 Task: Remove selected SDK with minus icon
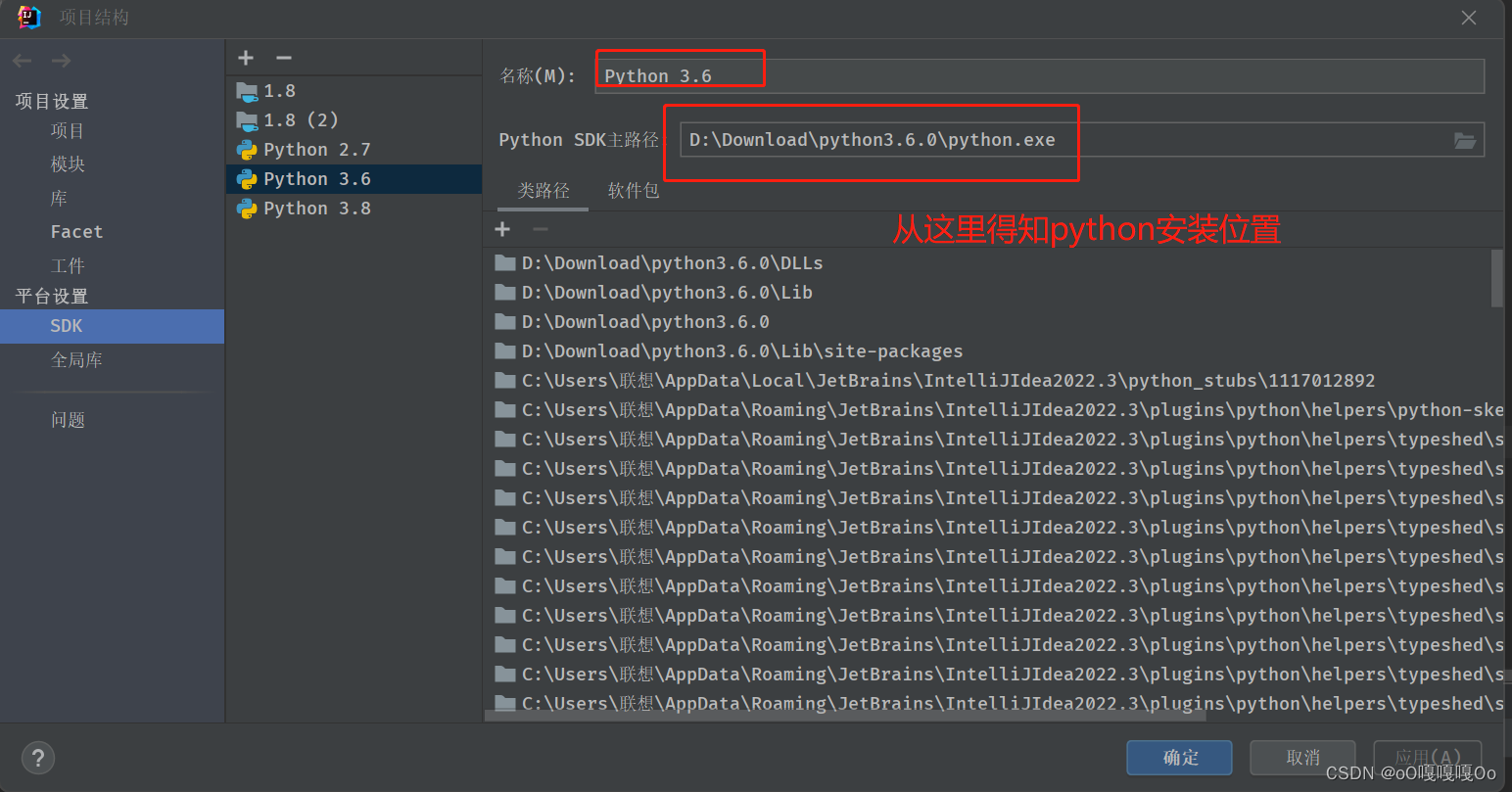[284, 58]
